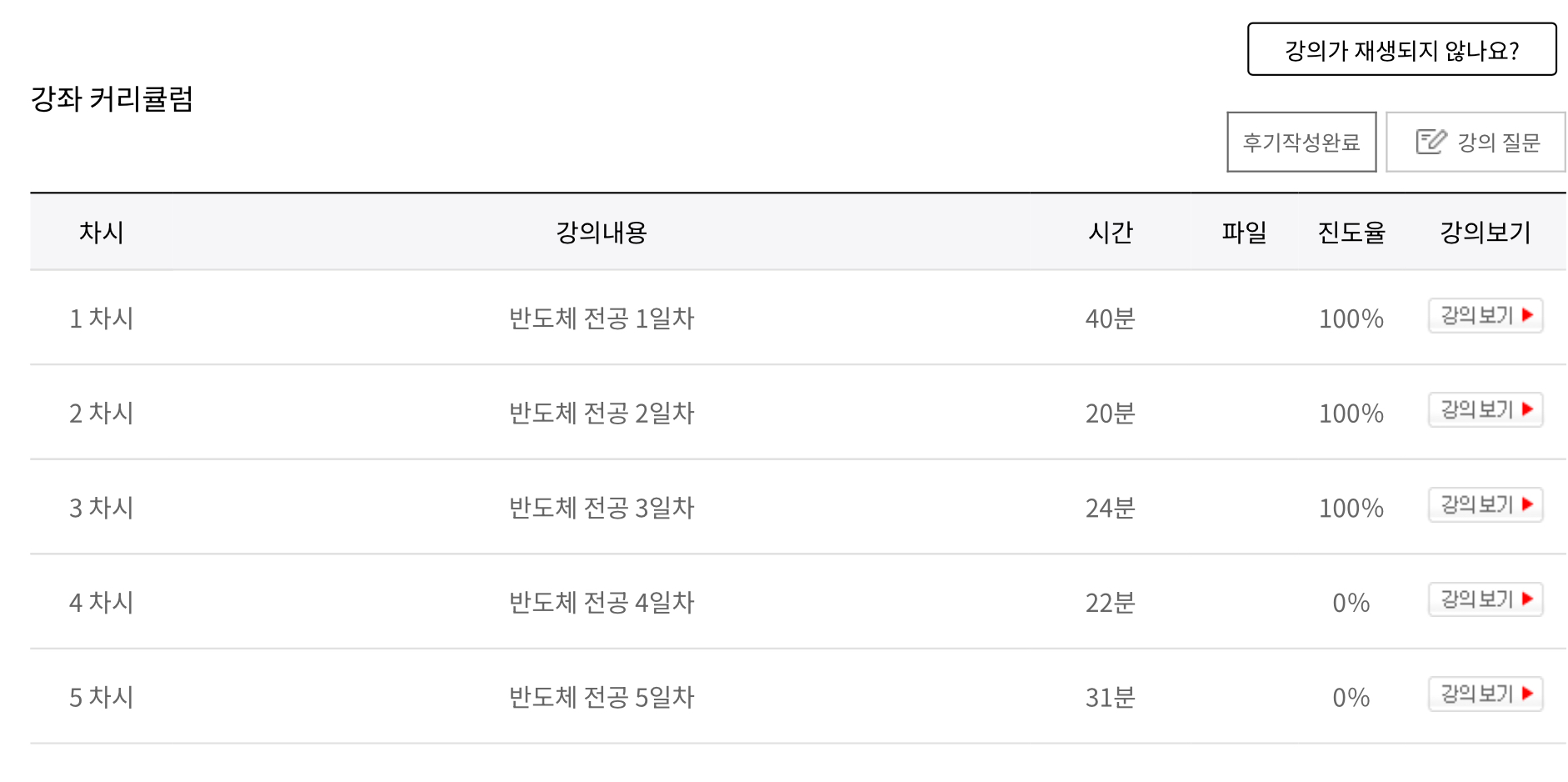Click the 강좌 커리큘럼 heading
The height and width of the screenshot is (782, 1568).
112,99
